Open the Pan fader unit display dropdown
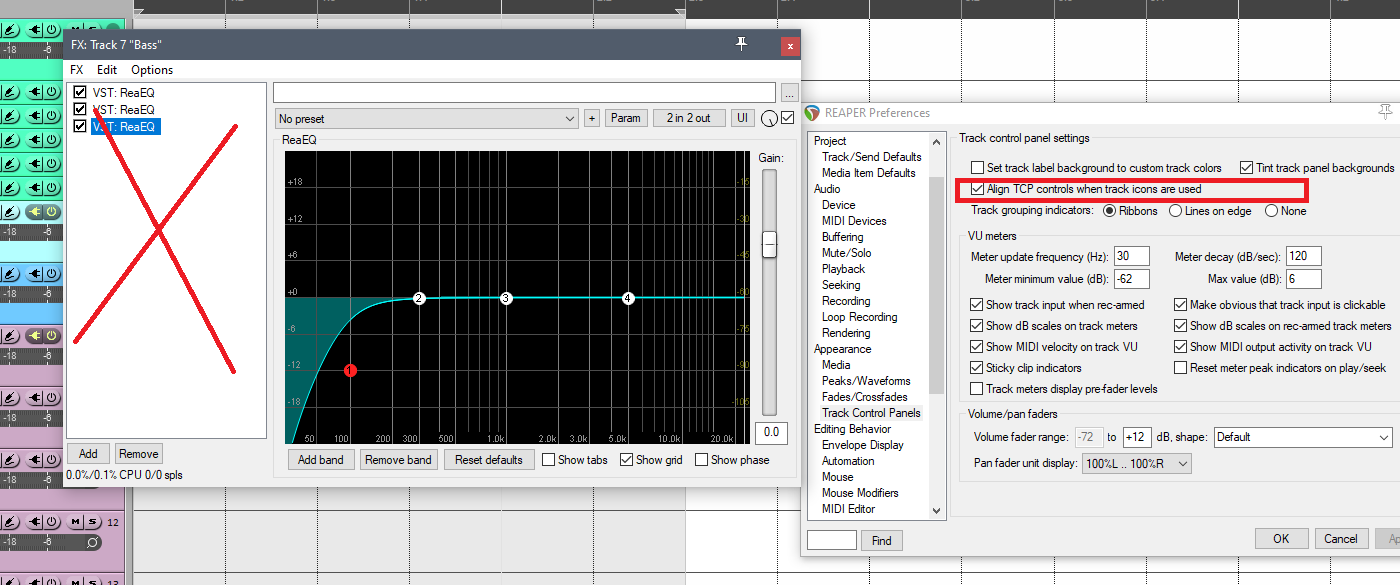This screenshot has height=585, width=1400. [x=1137, y=464]
